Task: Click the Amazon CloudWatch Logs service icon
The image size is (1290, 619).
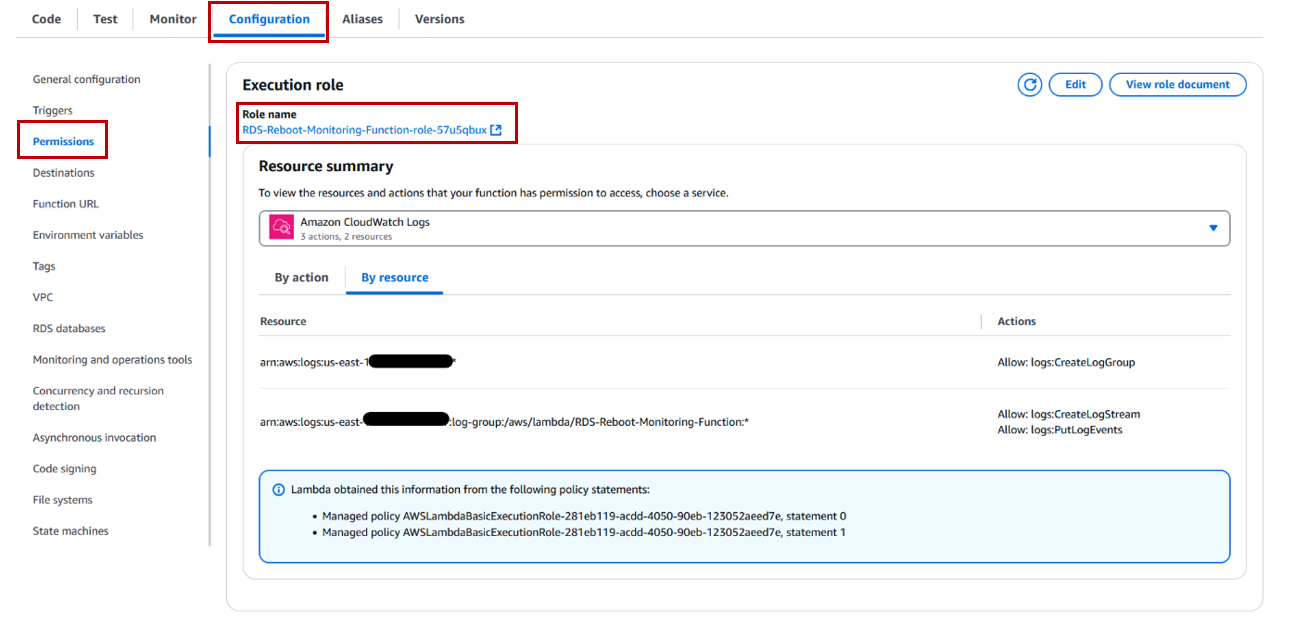Action: coord(281,228)
